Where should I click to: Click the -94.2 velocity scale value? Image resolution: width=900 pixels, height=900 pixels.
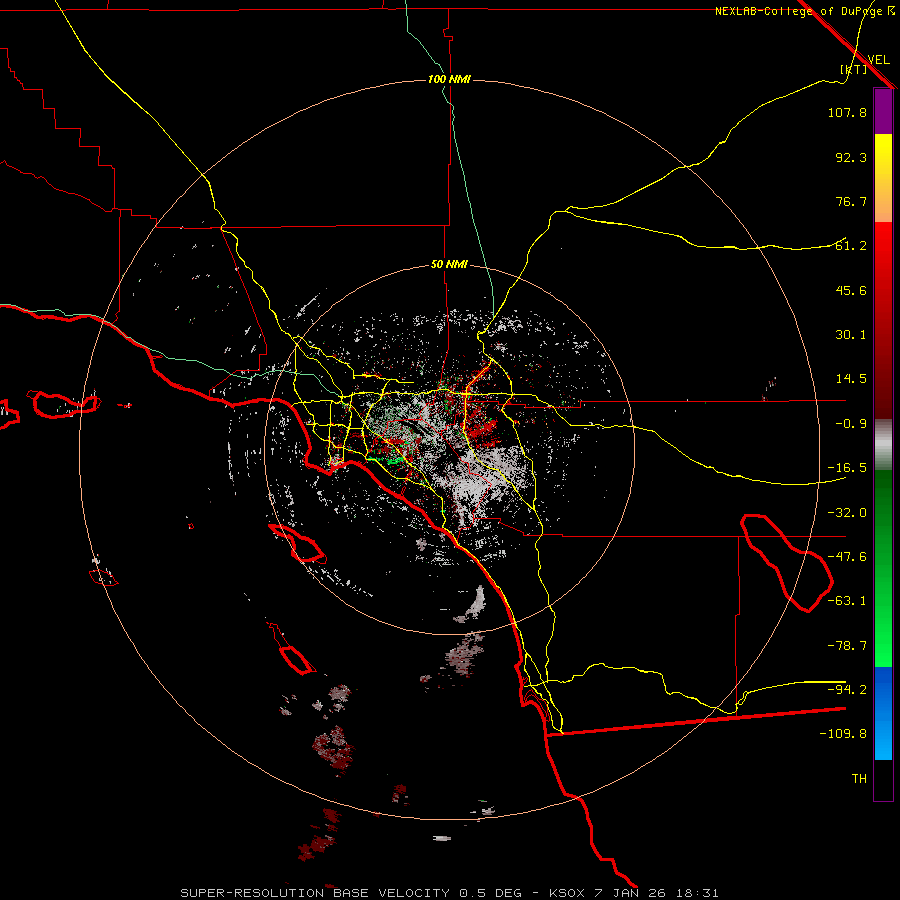tap(847, 689)
